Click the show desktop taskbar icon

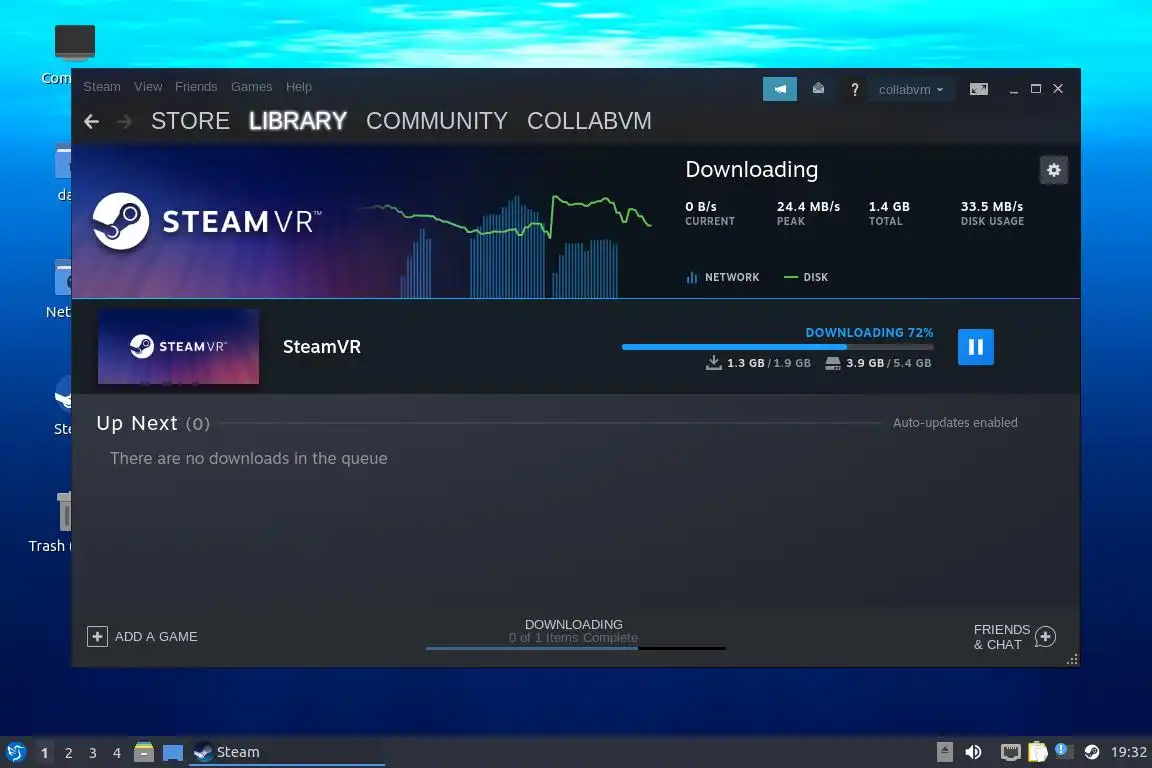point(173,753)
